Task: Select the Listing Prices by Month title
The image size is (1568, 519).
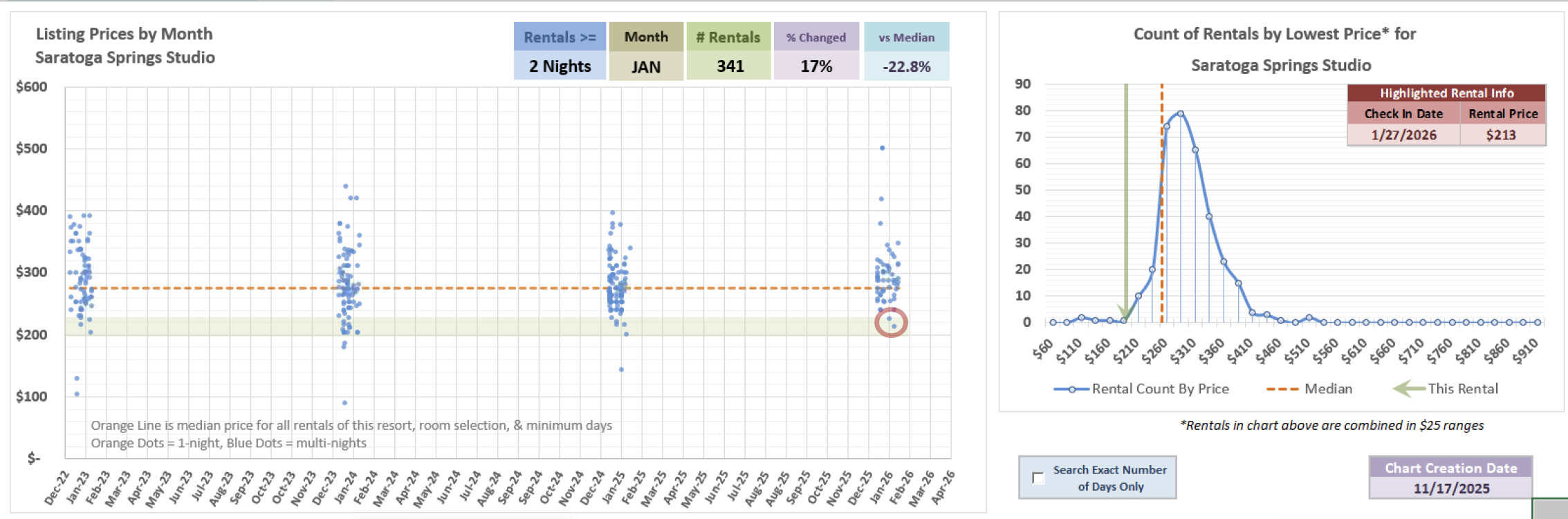Action: coord(124,34)
